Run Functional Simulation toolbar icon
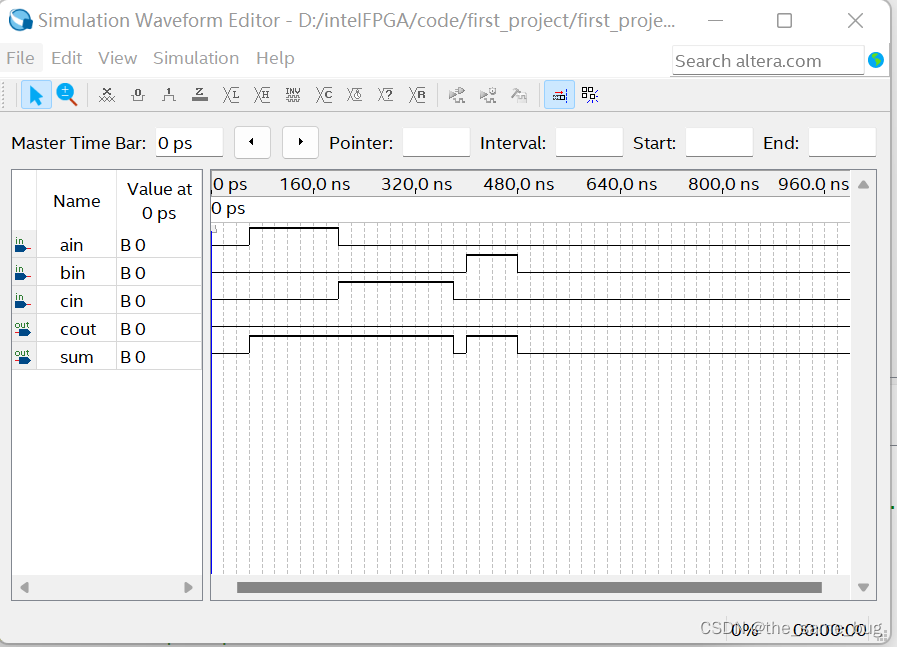 [457, 95]
